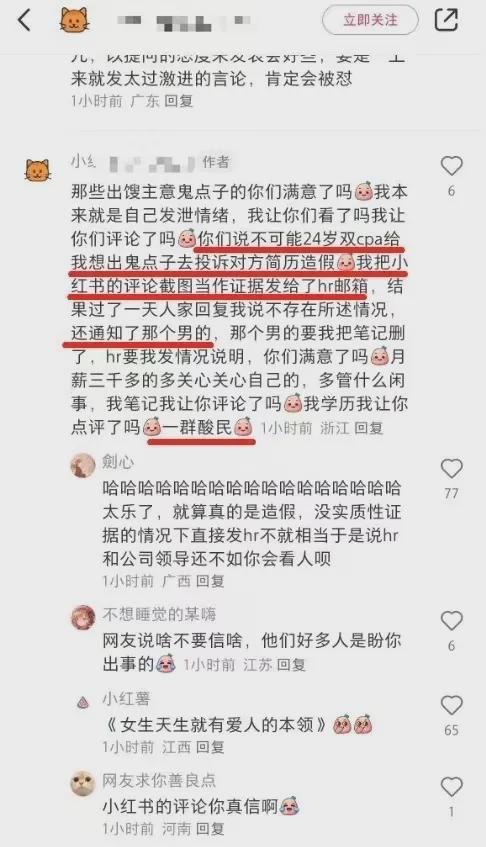Image resolution: width=486 pixels, height=847 pixels.
Task: Open 剣心's profile avatar
Action: click(83, 465)
